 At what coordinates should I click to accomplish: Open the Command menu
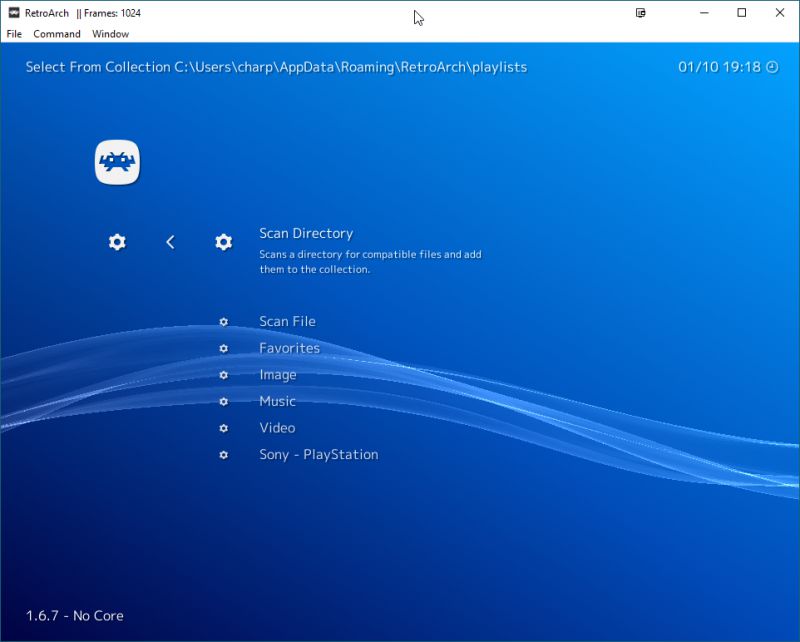(x=56, y=33)
